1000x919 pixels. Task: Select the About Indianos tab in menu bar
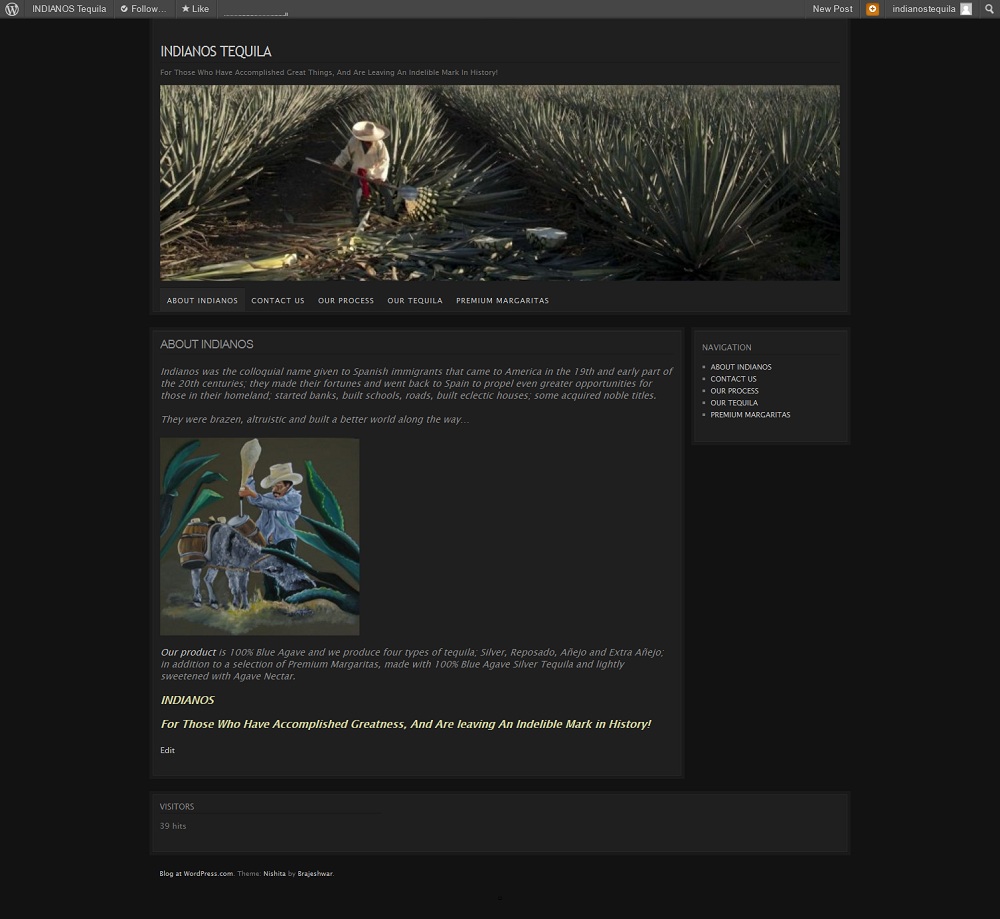tap(202, 301)
